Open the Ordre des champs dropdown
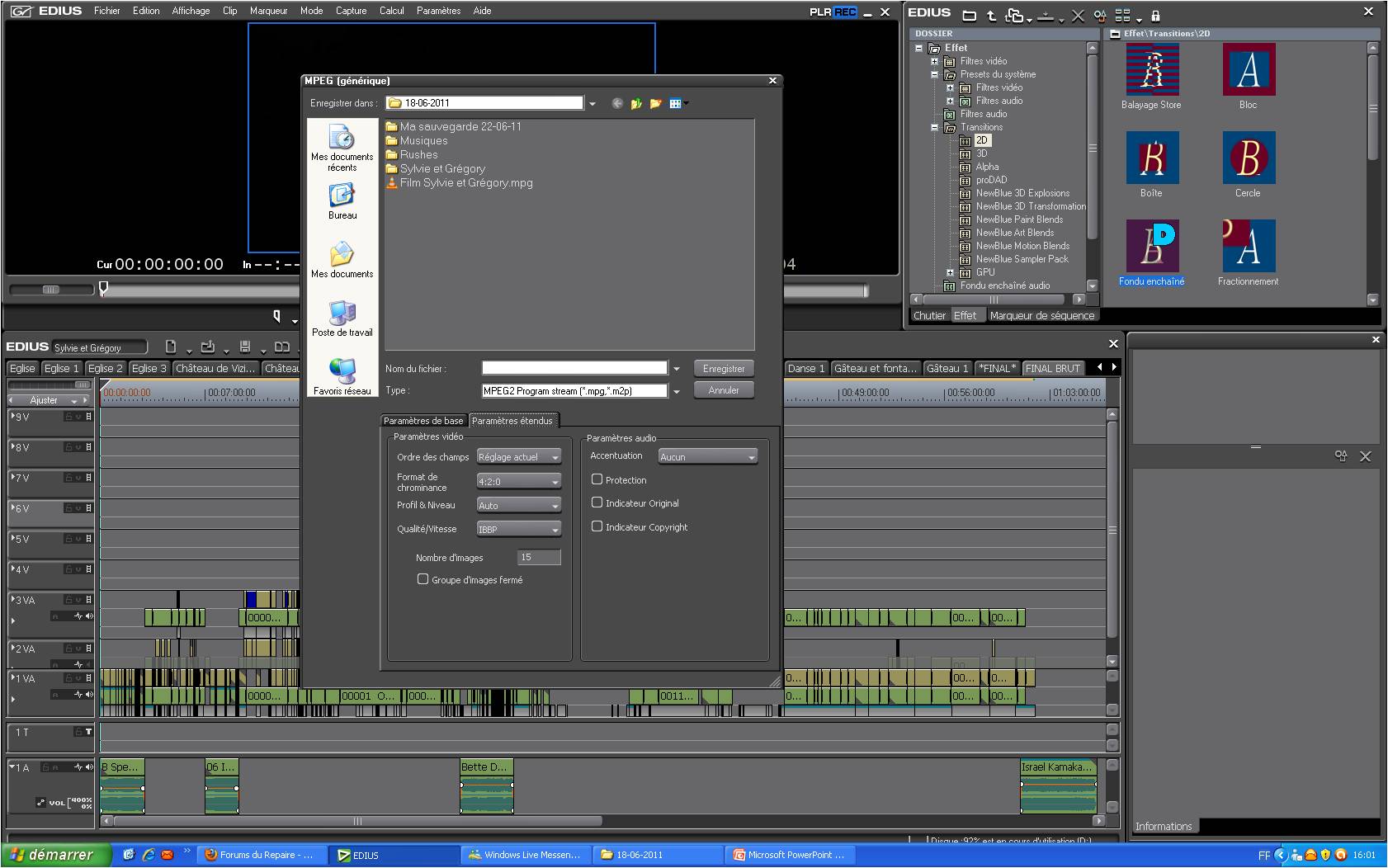This screenshot has height=868, width=1388. pyautogui.click(x=519, y=456)
